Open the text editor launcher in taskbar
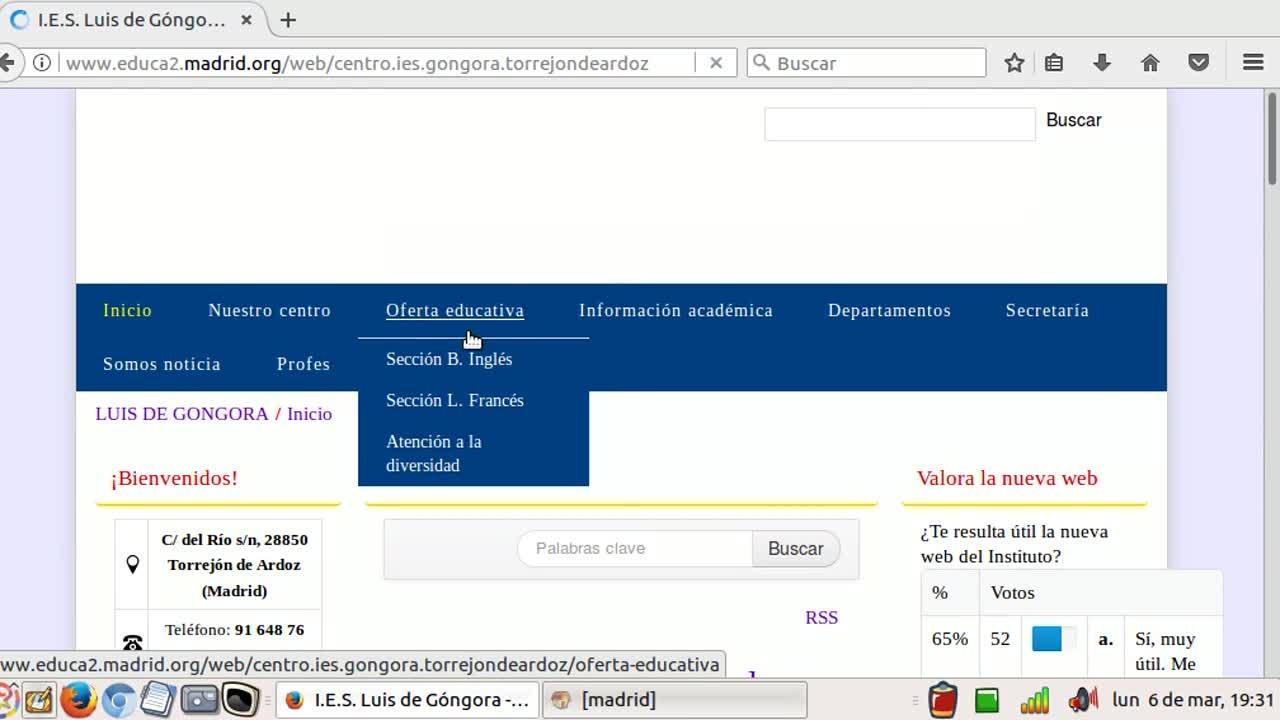Viewport: 1280px width, 720px height. 158,700
